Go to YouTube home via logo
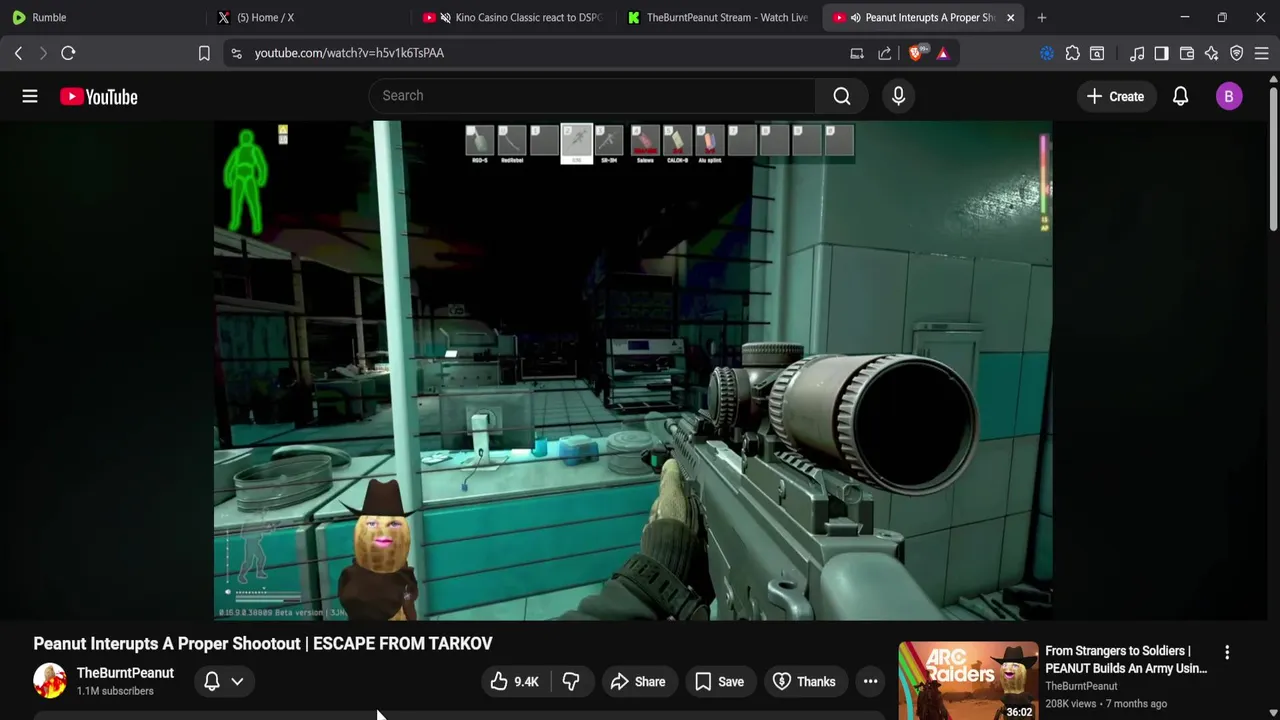Image resolution: width=1280 pixels, height=720 pixels. point(98,97)
